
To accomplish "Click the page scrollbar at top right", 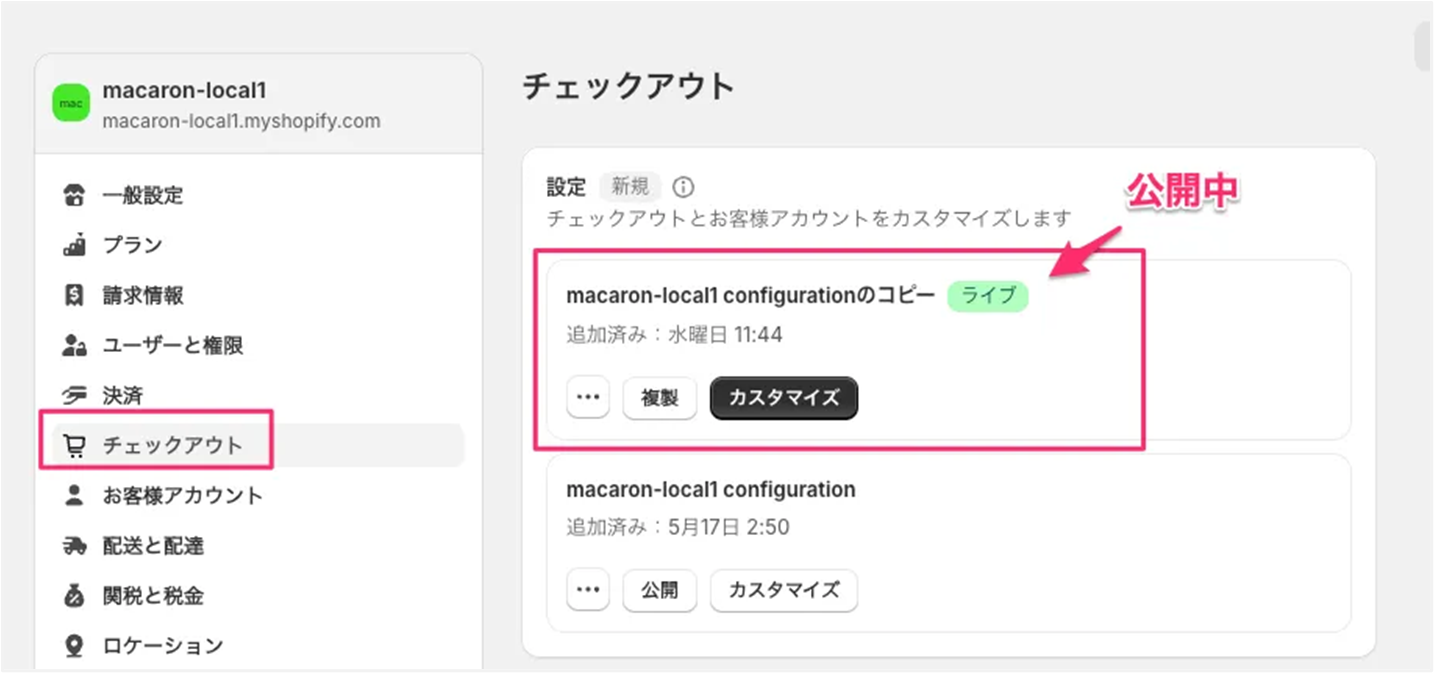I will 1423,45.
